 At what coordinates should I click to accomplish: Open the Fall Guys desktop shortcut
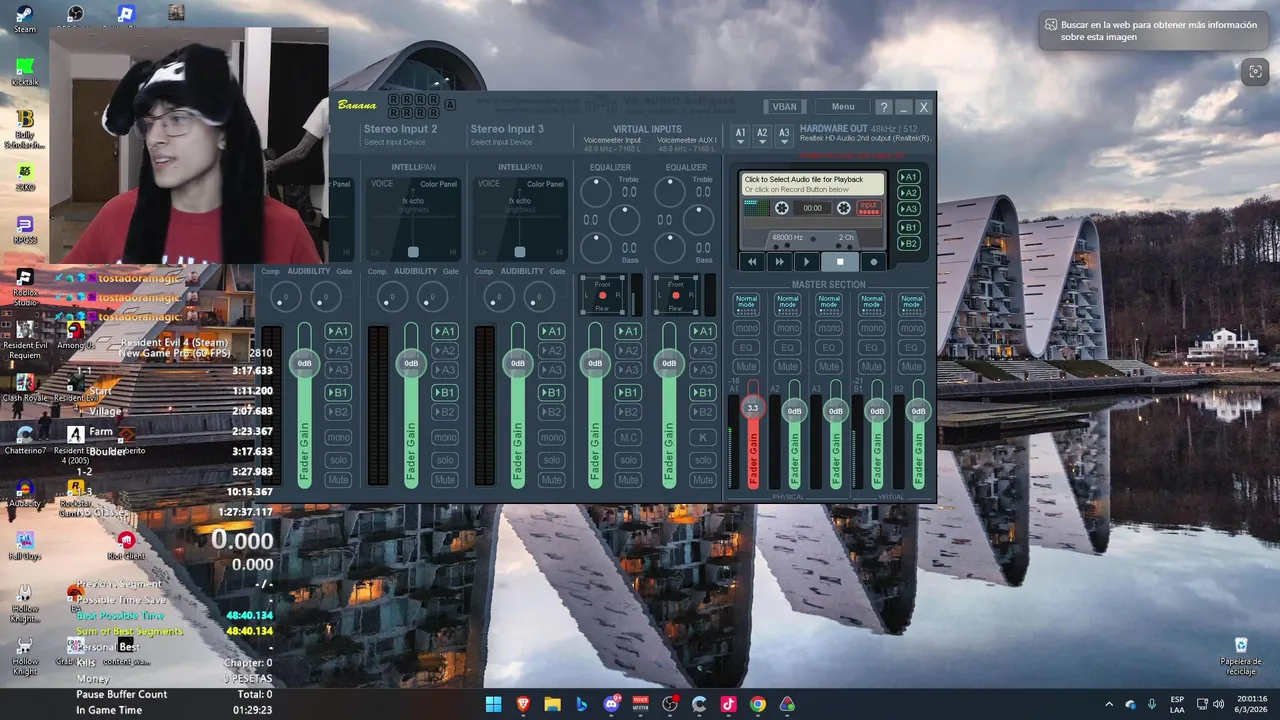(x=25, y=545)
